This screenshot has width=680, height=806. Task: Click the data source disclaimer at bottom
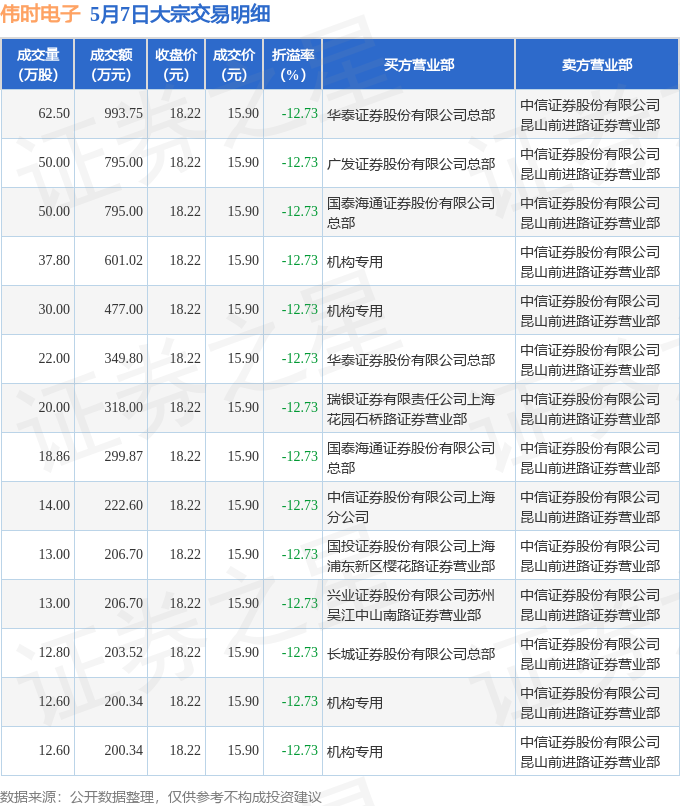[x=160, y=797]
